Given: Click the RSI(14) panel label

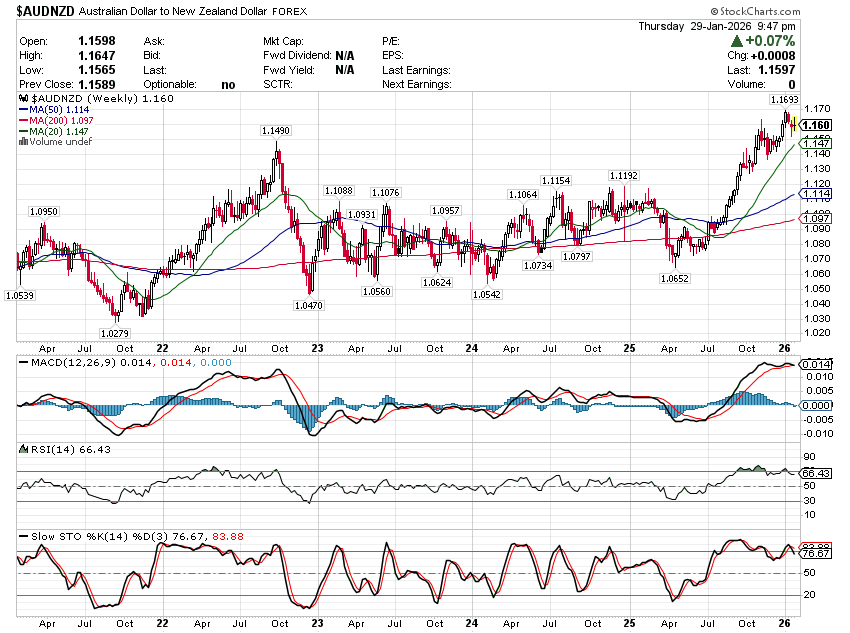Looking at the screenshot, I should click(x=44, y=450).
